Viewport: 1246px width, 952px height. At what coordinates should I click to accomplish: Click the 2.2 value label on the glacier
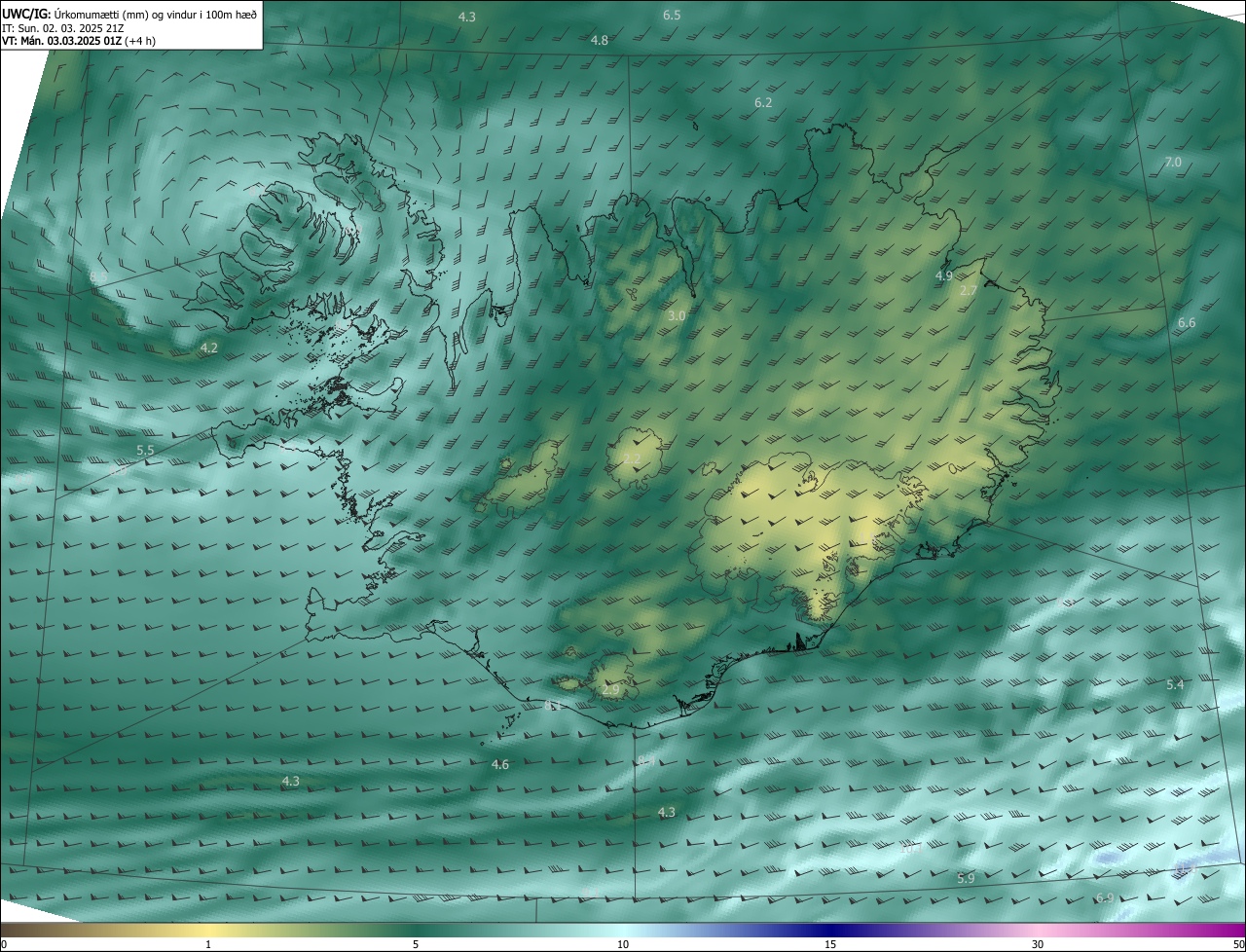632,458
